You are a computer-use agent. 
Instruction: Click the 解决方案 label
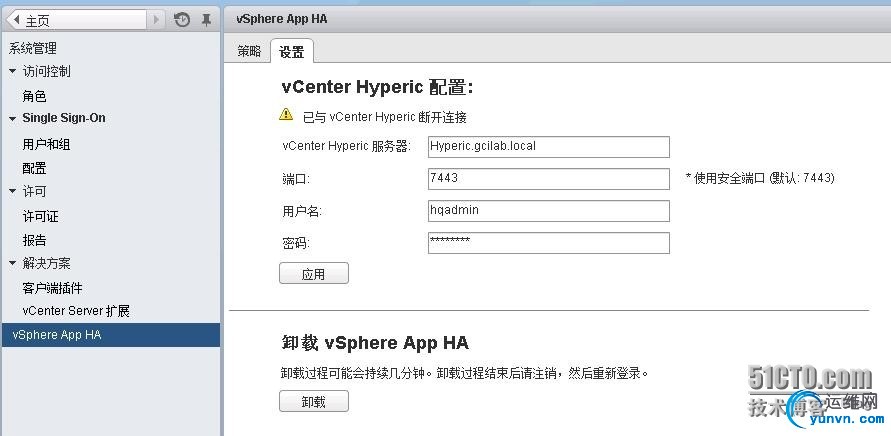(x=47, y=264)
